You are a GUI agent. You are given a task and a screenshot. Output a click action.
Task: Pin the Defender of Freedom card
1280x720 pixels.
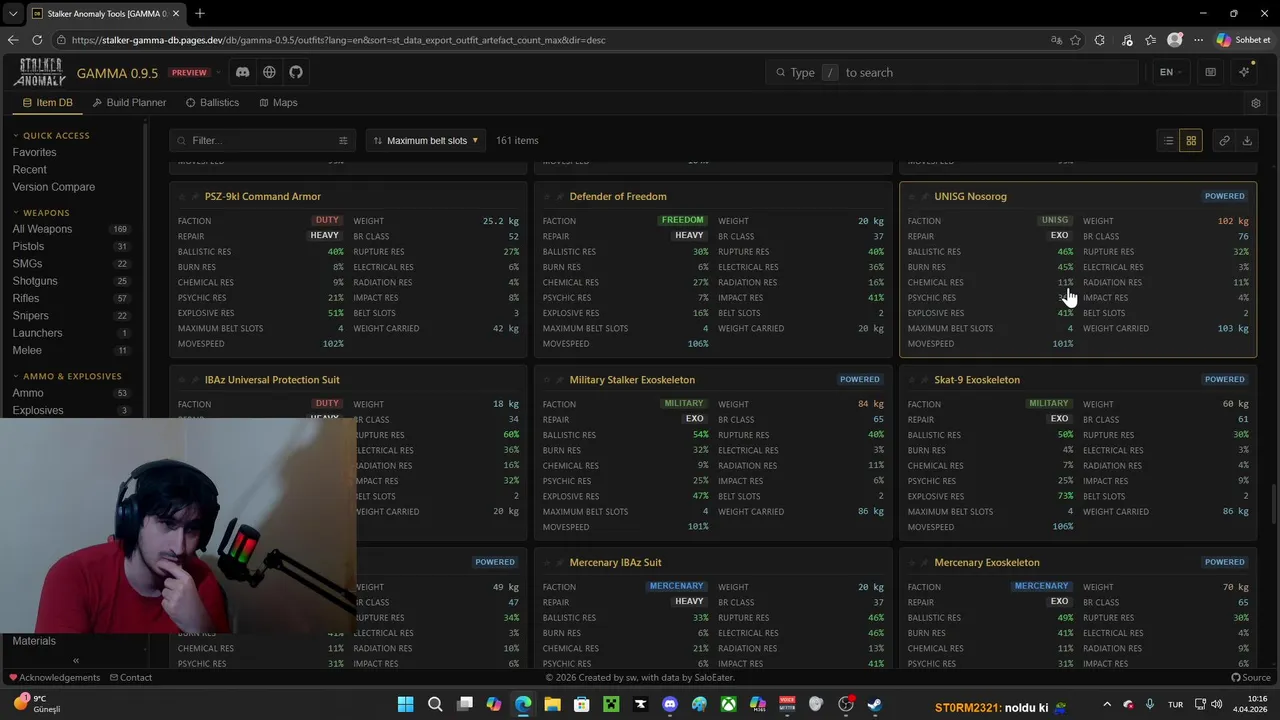coord(560,197)
